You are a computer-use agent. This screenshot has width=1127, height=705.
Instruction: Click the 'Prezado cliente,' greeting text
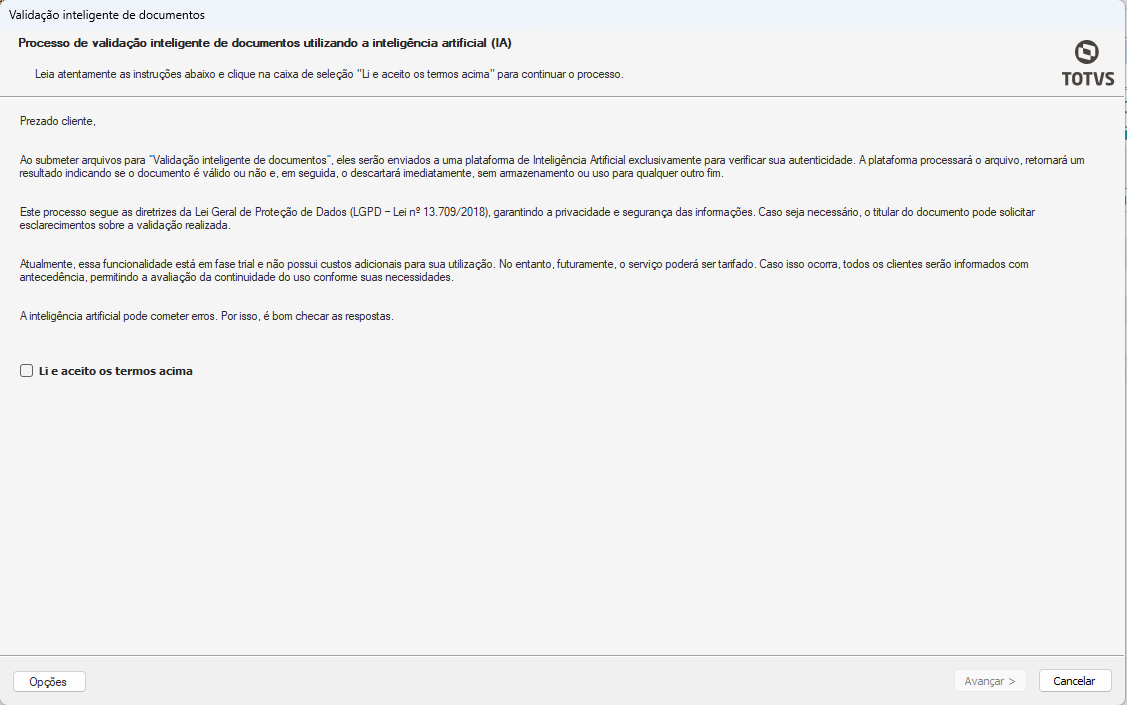pos(58,121)
